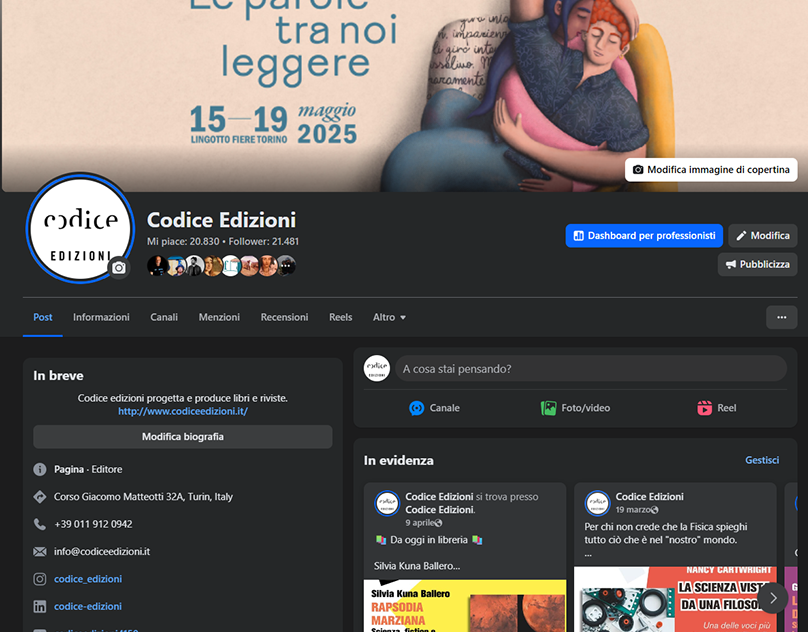
Task: Click the Reel icon in composer
Action: click(x=704, y=408)
